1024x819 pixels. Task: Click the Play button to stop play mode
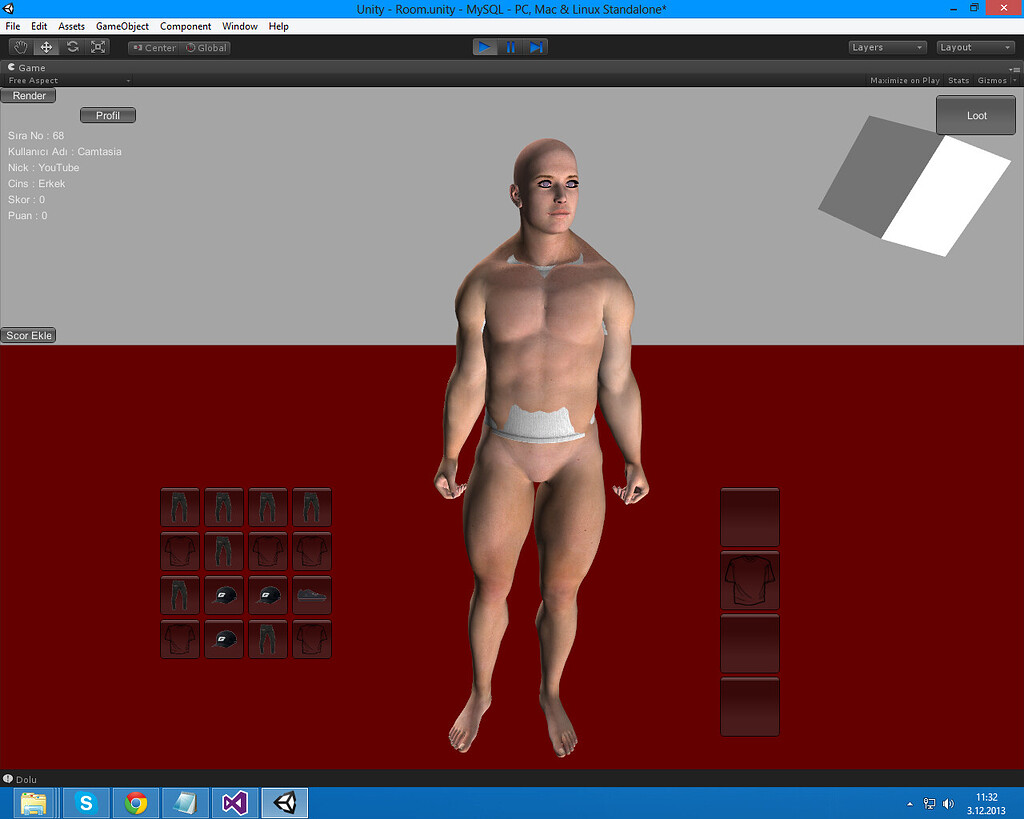click(484, 46)
